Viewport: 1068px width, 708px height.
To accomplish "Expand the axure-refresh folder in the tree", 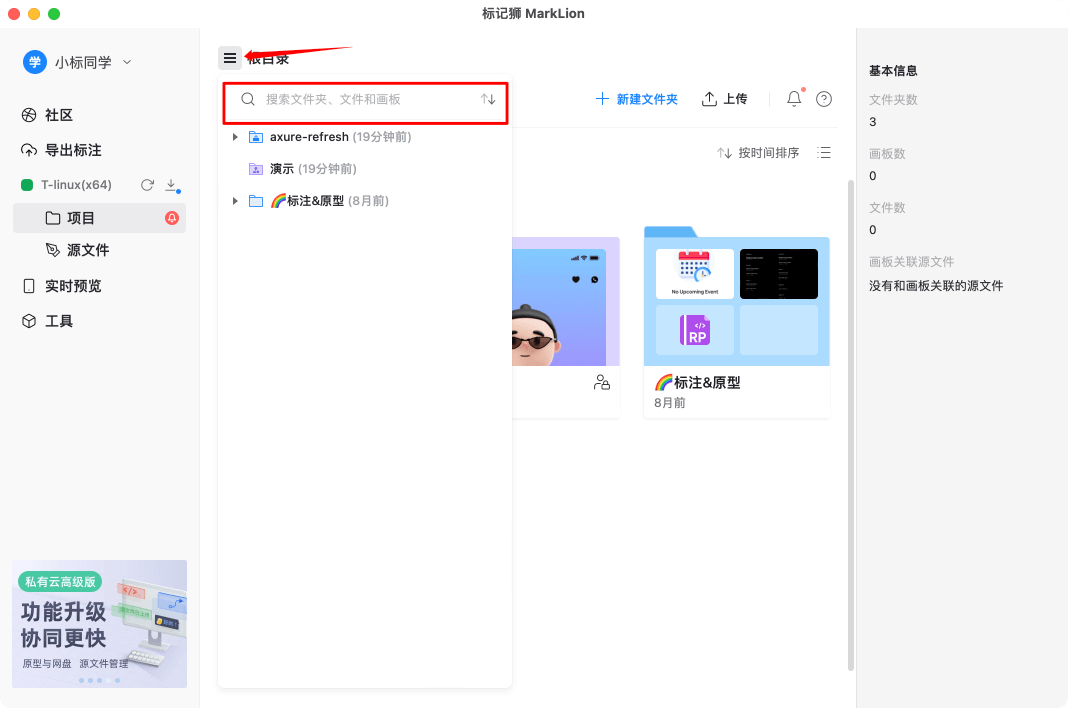I will coord(235,137).
